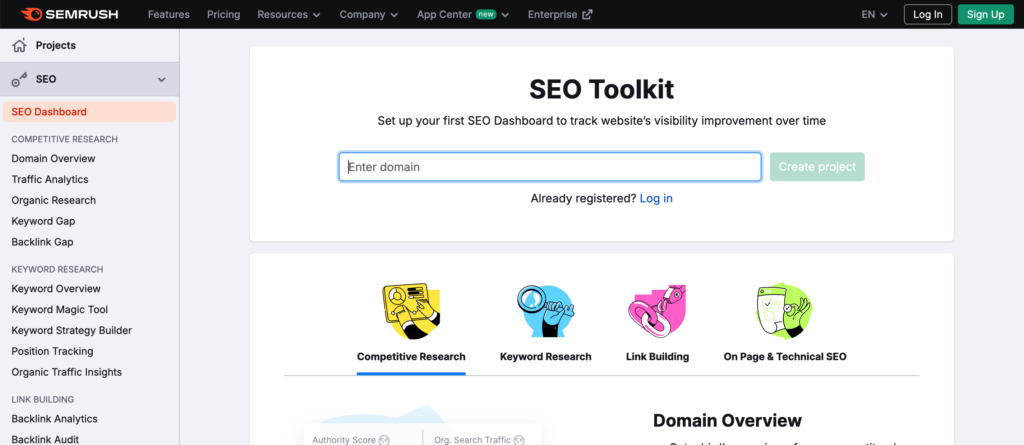
Task: Click the Enterprise external link icon
Action: click(587, 14)
